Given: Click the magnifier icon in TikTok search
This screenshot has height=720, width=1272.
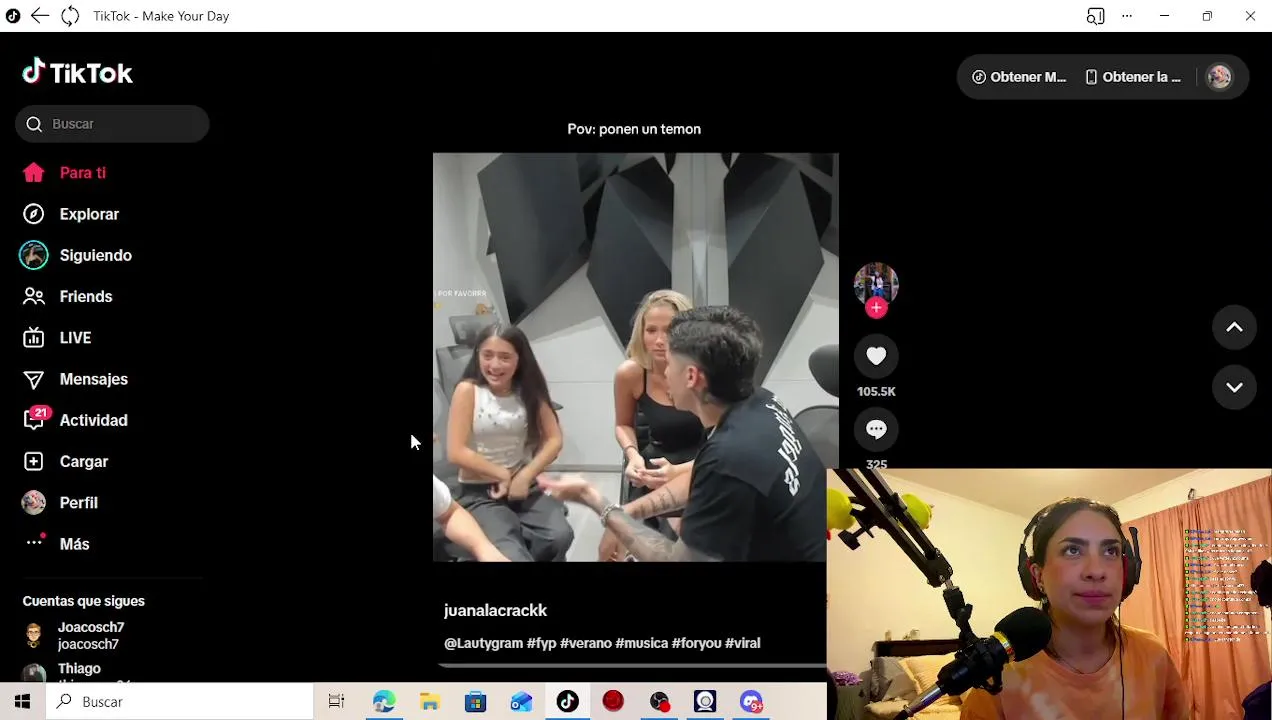Looking at the screenshot, I should [x=34, y=124].
